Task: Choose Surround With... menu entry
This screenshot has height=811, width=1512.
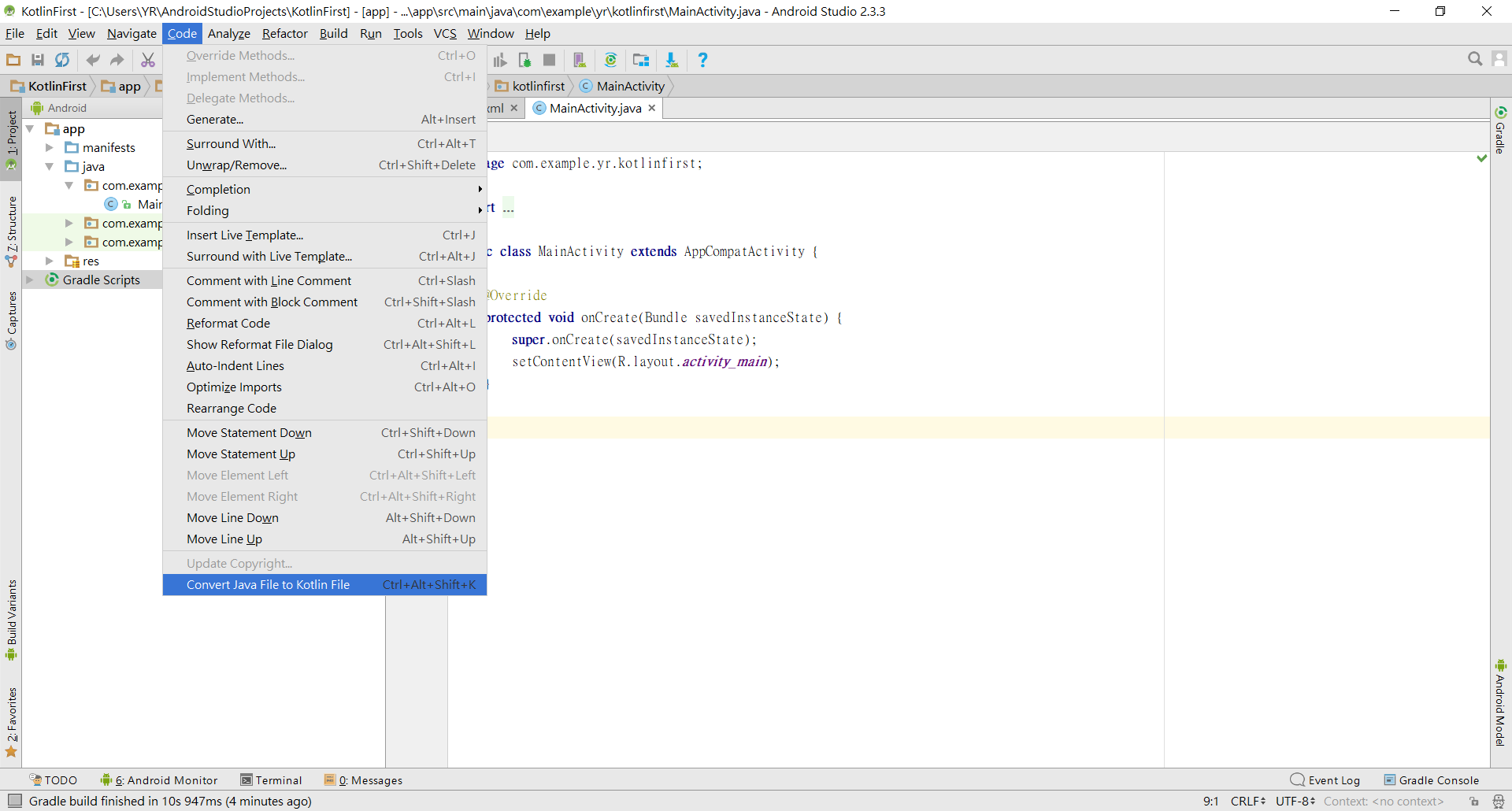Action: pyautogui.click(x=324, y=143)
